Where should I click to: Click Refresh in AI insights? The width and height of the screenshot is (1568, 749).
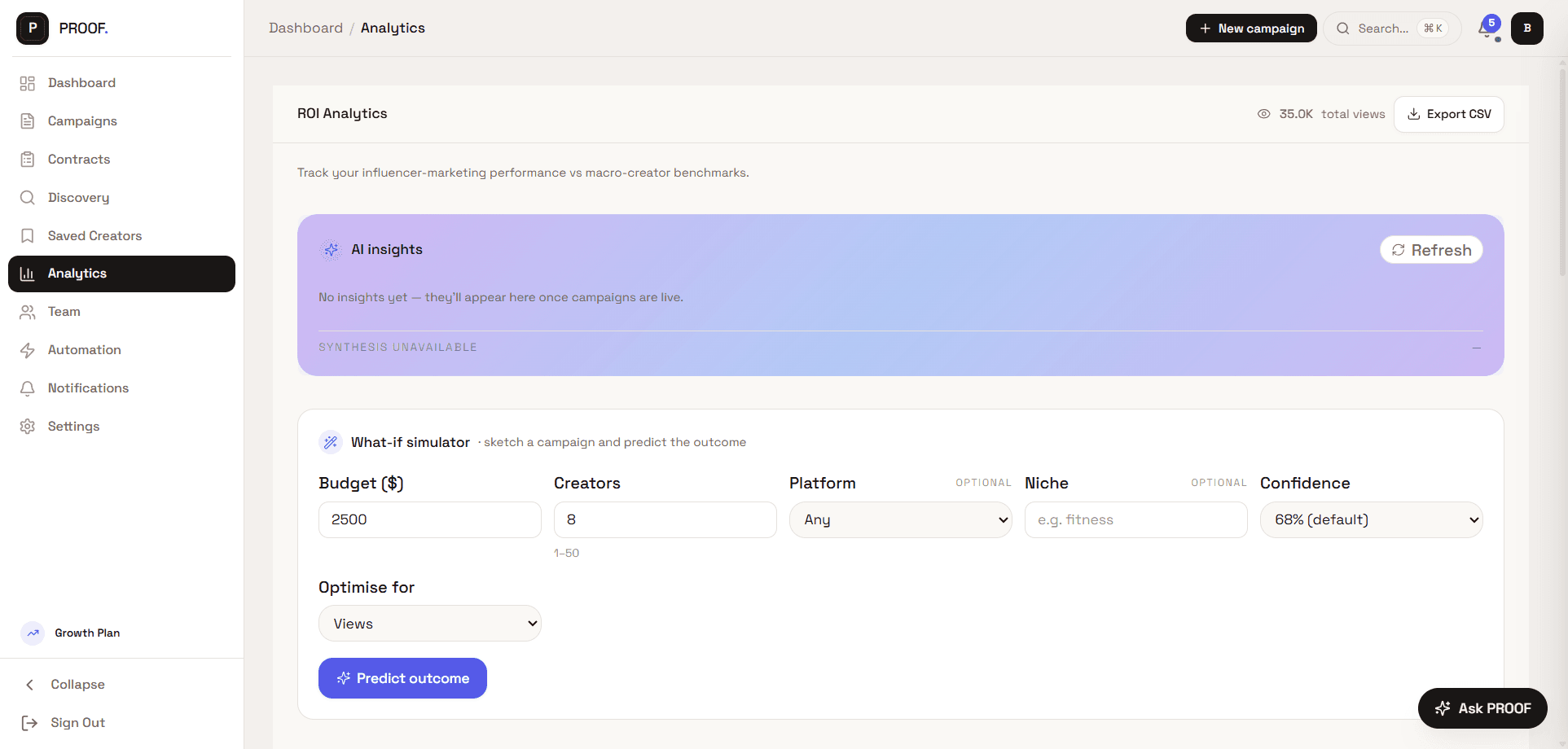tap(1431, 250)
